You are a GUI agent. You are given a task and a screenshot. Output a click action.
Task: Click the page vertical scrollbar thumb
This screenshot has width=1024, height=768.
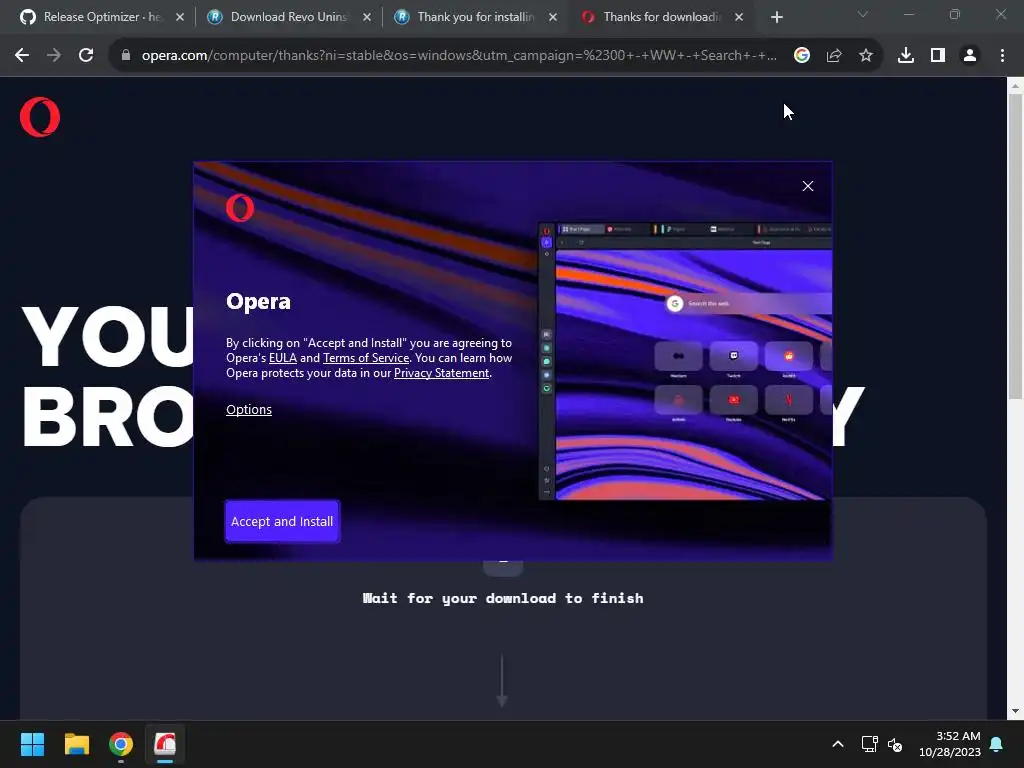coord(1015,246)
